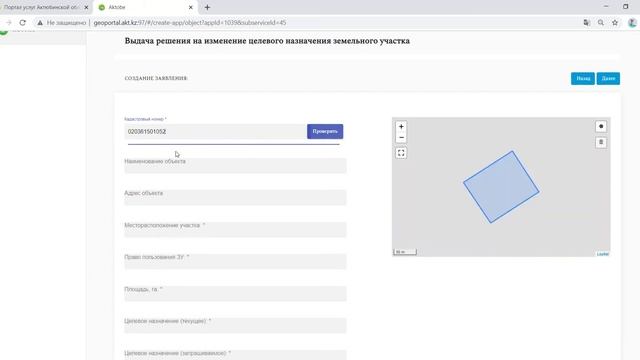Focus the Площадь, га field
The height and width of the screenshot is (360, 640).
(235, 293)
